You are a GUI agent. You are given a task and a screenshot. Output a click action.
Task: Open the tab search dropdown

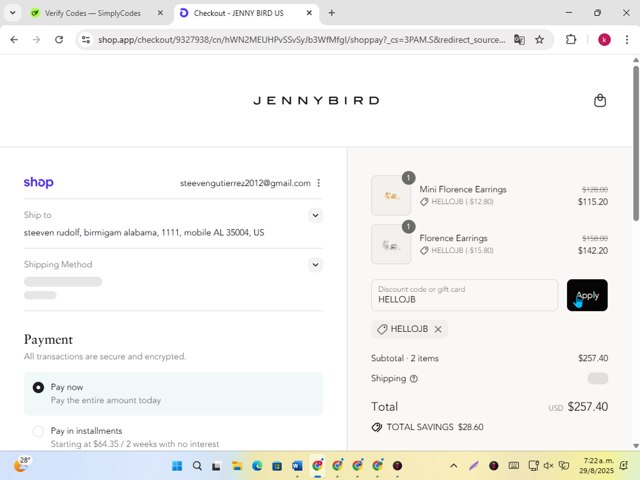pos(13,13)
